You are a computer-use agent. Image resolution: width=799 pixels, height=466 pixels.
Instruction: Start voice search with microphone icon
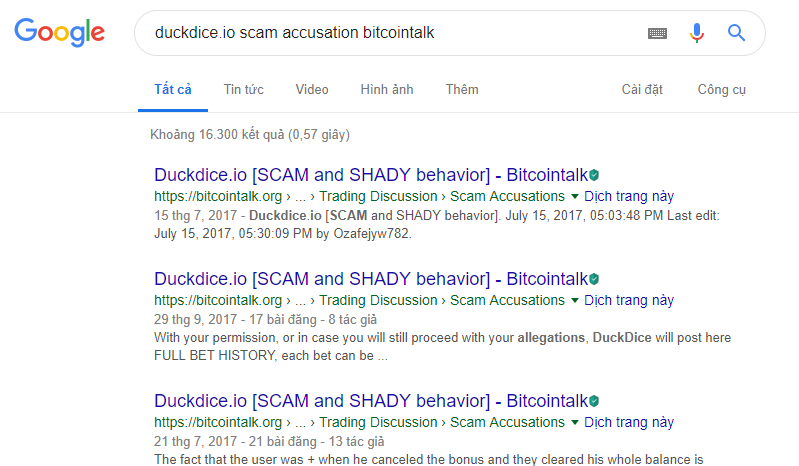(x=697, y=33)
